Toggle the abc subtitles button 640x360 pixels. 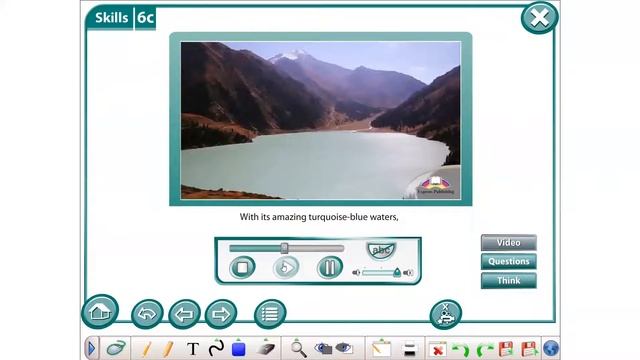[x=381, y=250]
